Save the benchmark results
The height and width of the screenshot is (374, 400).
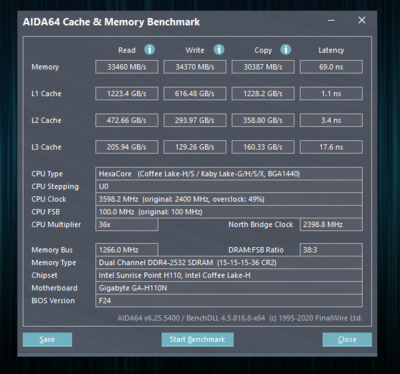[x=47, y=339]
